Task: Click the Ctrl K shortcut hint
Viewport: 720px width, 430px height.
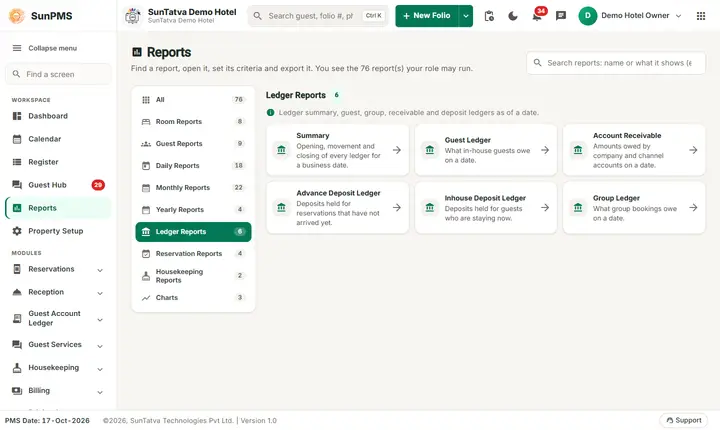Action: [373, 16]
